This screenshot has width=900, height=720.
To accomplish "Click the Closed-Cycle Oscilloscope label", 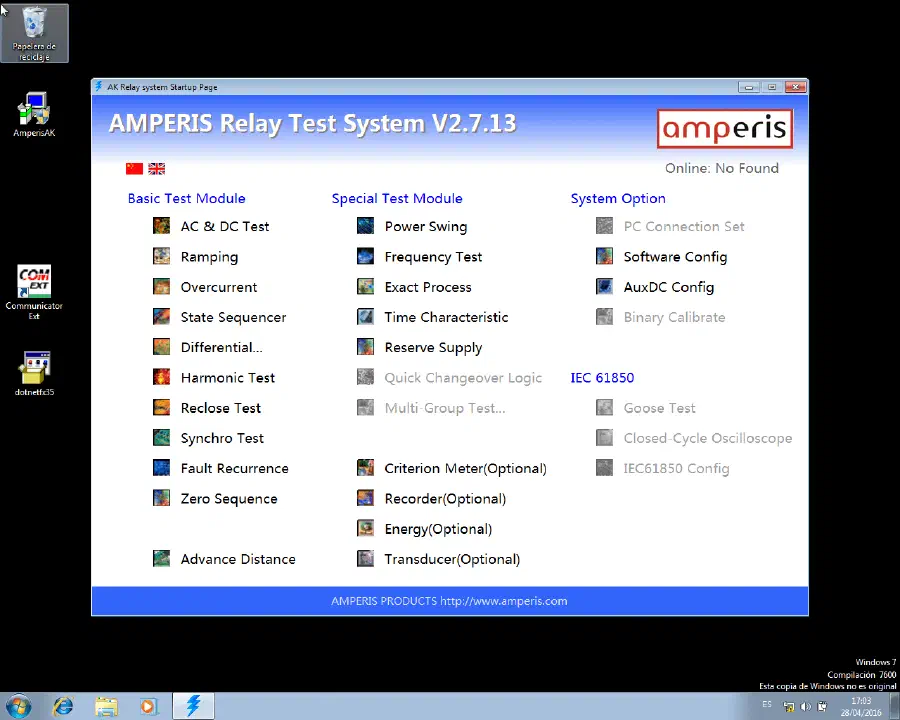I will point(708,439).
